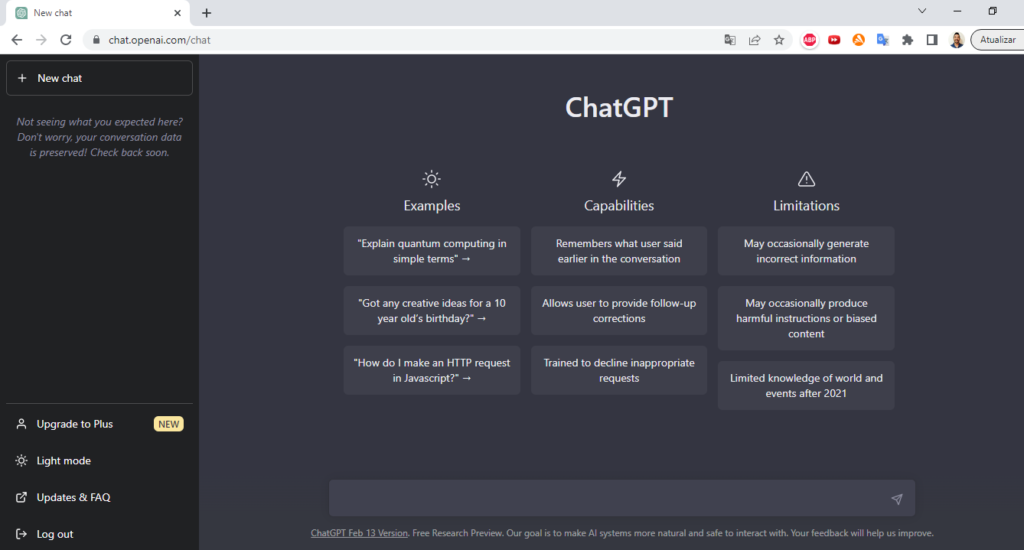Close the New chat browser tab
Image resolution: width=1024 pixels, height=550 pixels.
[x=177, y=13]
